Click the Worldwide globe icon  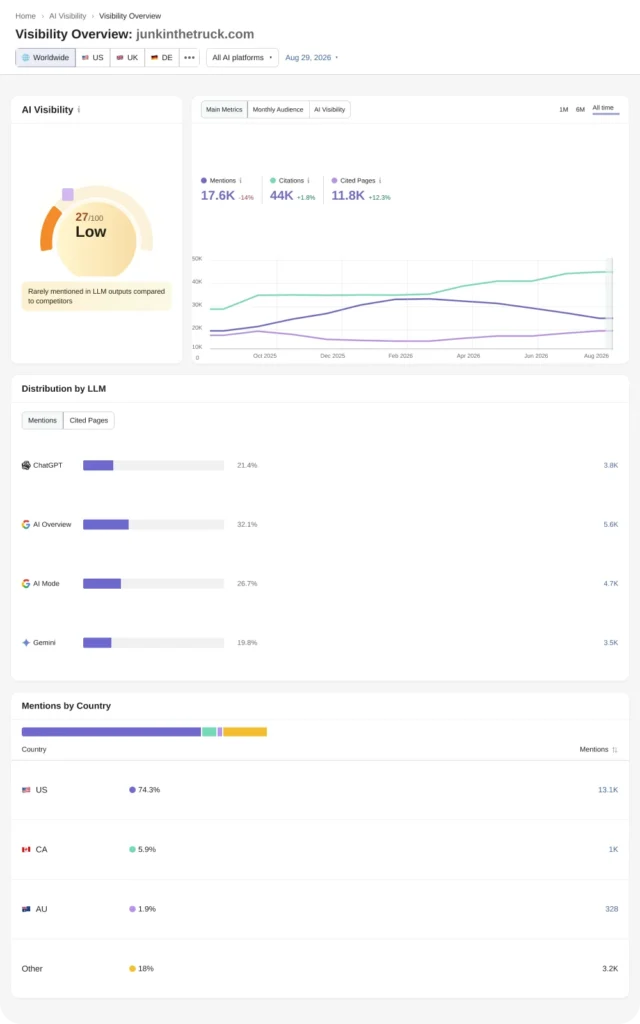[26, 57]
